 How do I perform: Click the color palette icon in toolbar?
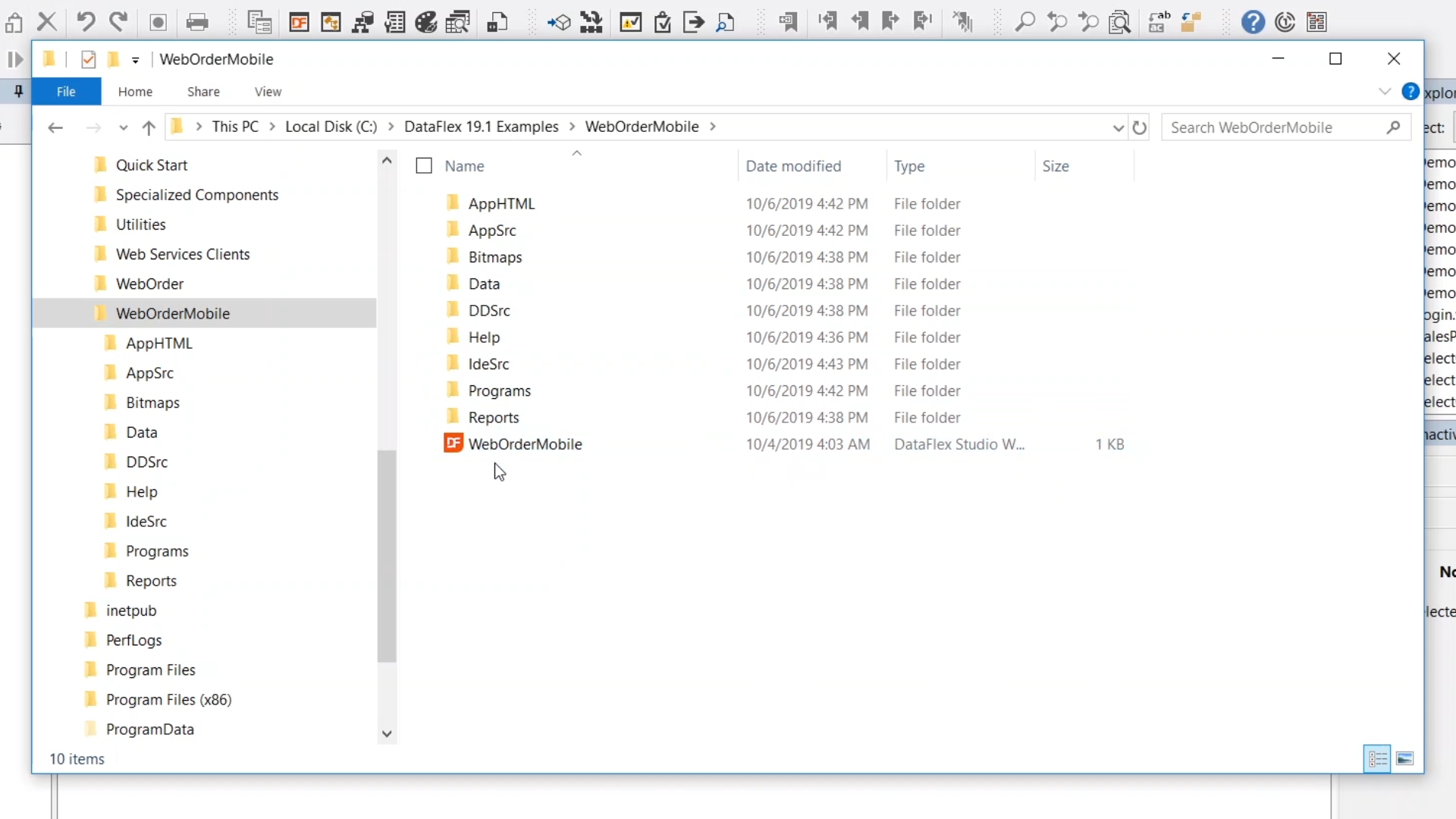[x=426, y=22]
